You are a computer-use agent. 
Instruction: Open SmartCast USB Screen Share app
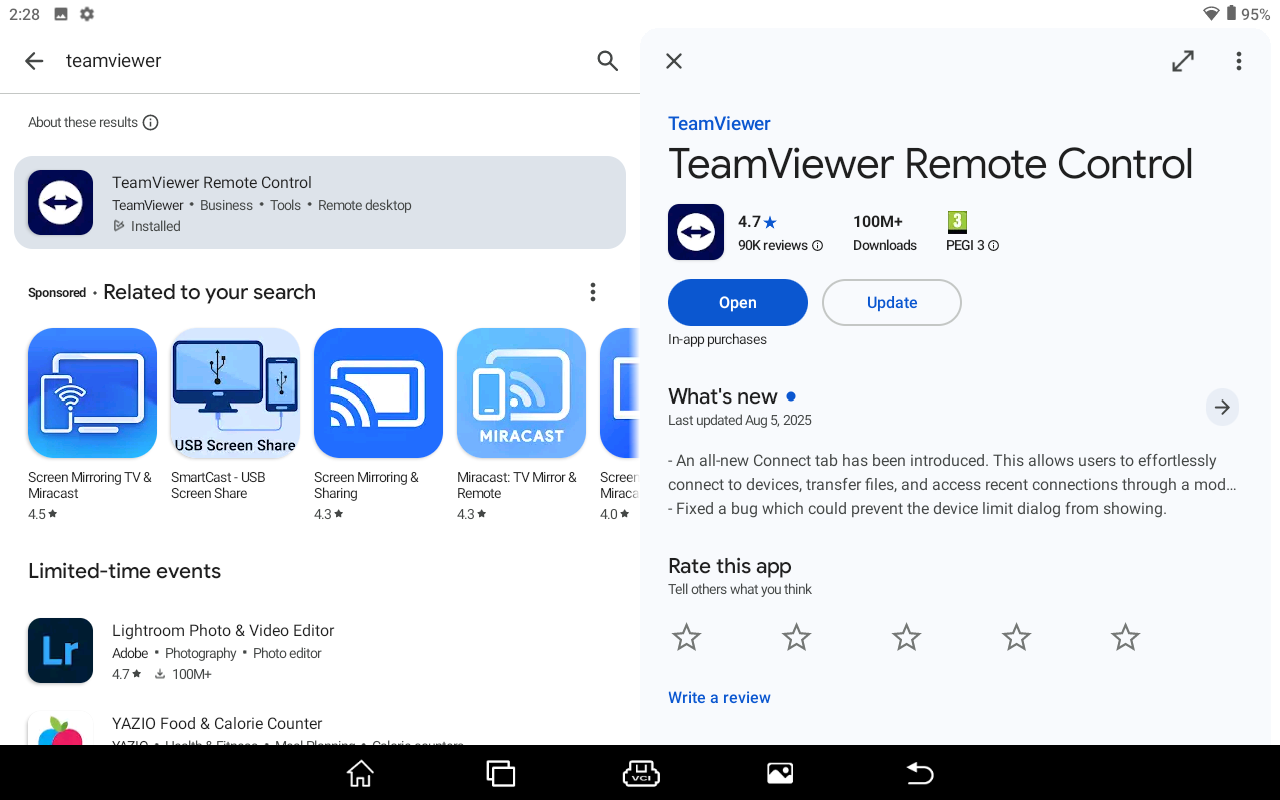click(x=235, y=393)
